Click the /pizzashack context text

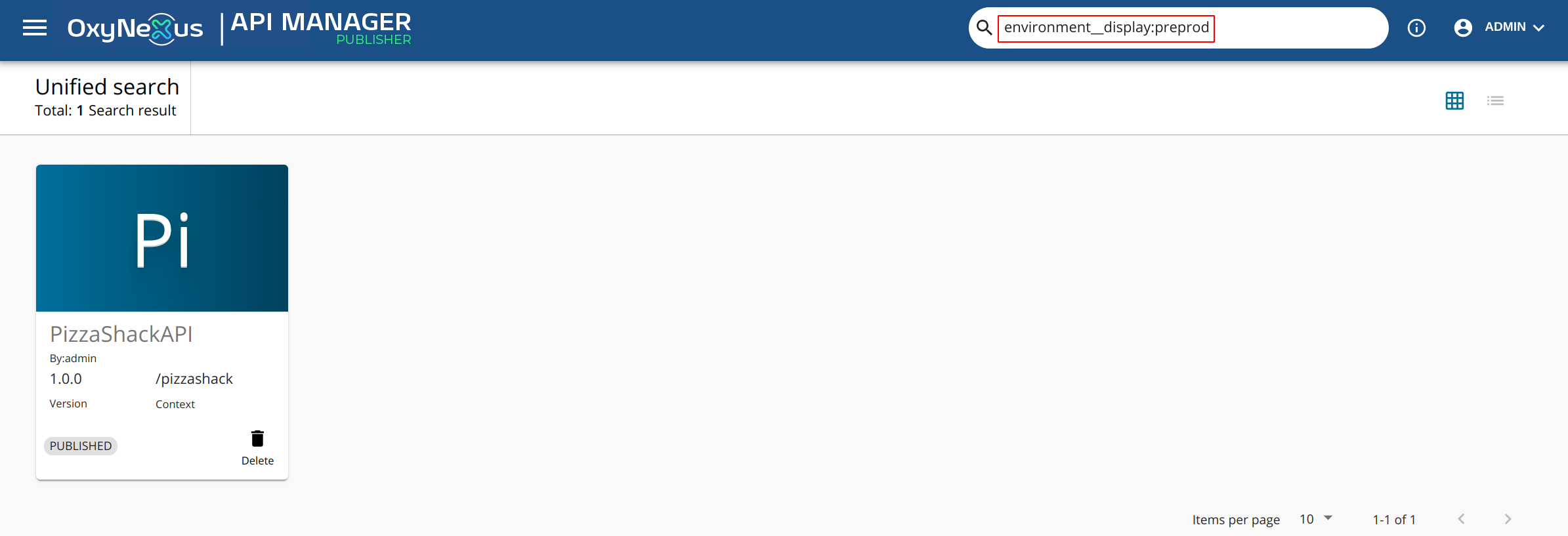pyautogui.click(x=194, y=379)
